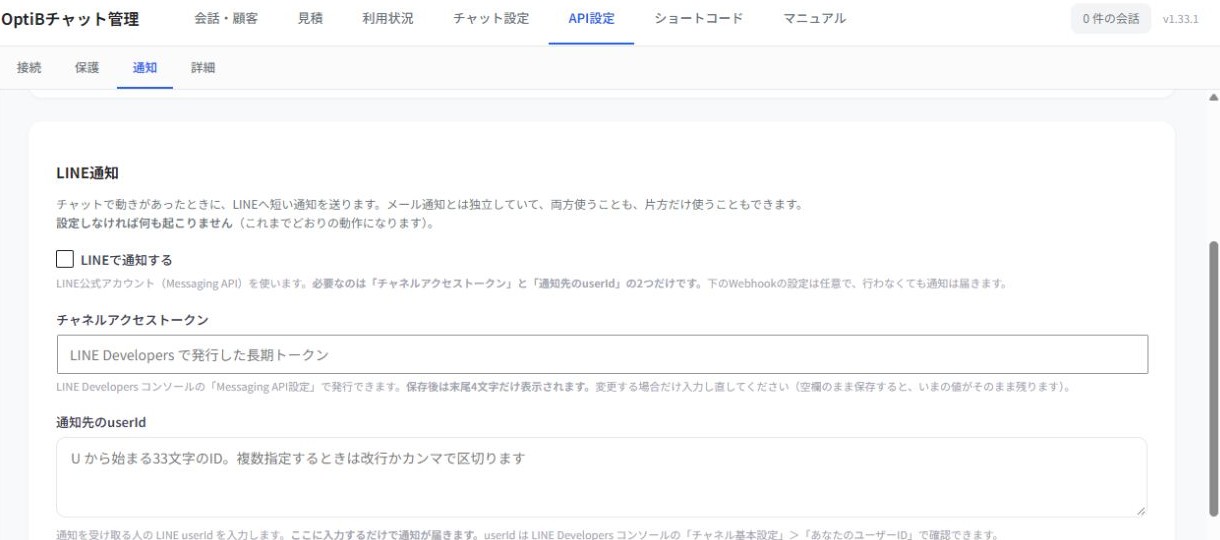Select the 通知 tab
The image size is (1220, 540).
click(x=145, y=68)
